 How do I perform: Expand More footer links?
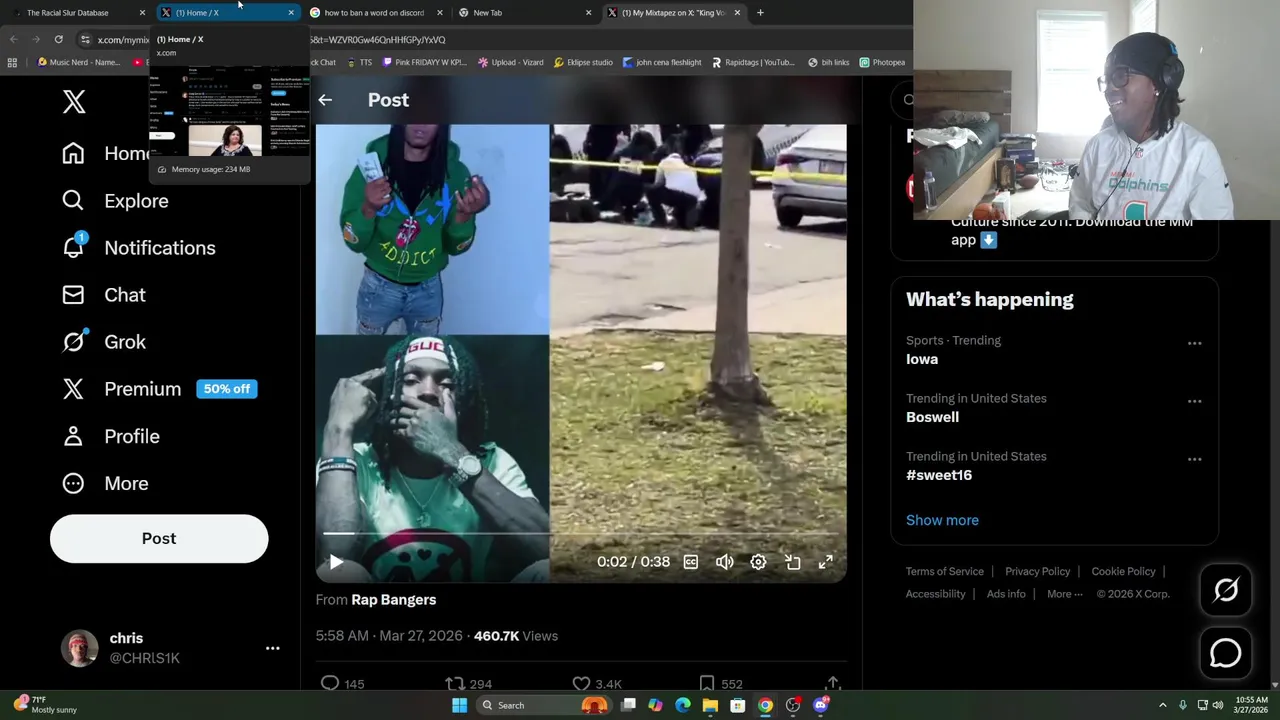coord(1065,594)
